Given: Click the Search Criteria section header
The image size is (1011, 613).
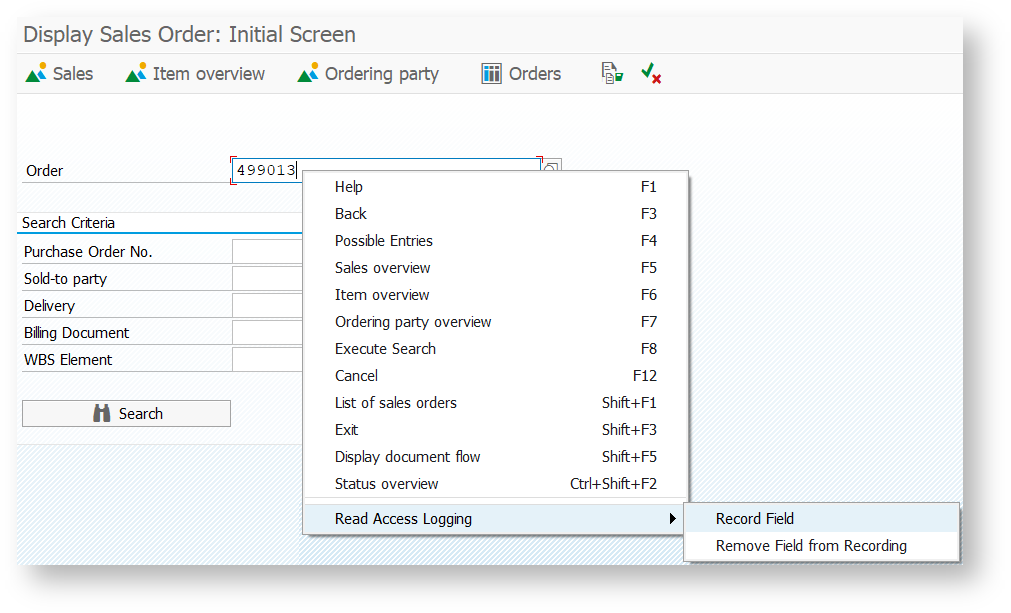Looking at the screenshot, I should [x=68, y=223].
